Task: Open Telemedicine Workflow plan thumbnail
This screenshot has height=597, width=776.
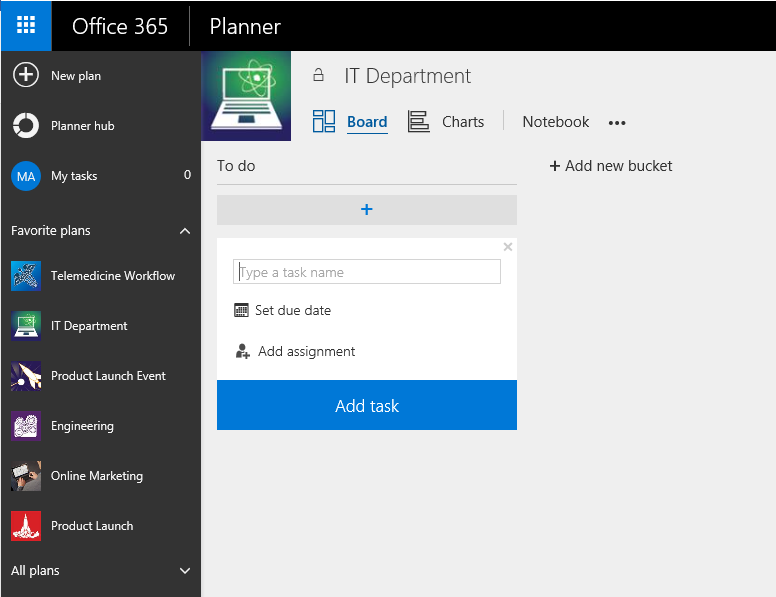Action: (x=26, y=276)
